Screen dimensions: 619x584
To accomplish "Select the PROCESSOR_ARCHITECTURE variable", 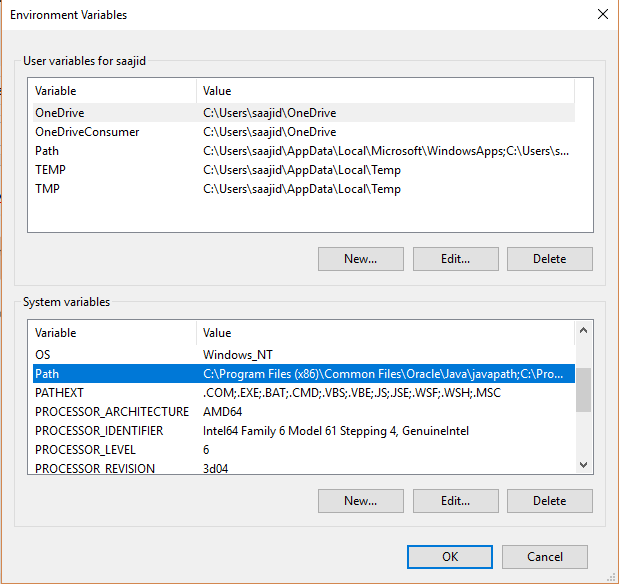I will coord(304,411).
